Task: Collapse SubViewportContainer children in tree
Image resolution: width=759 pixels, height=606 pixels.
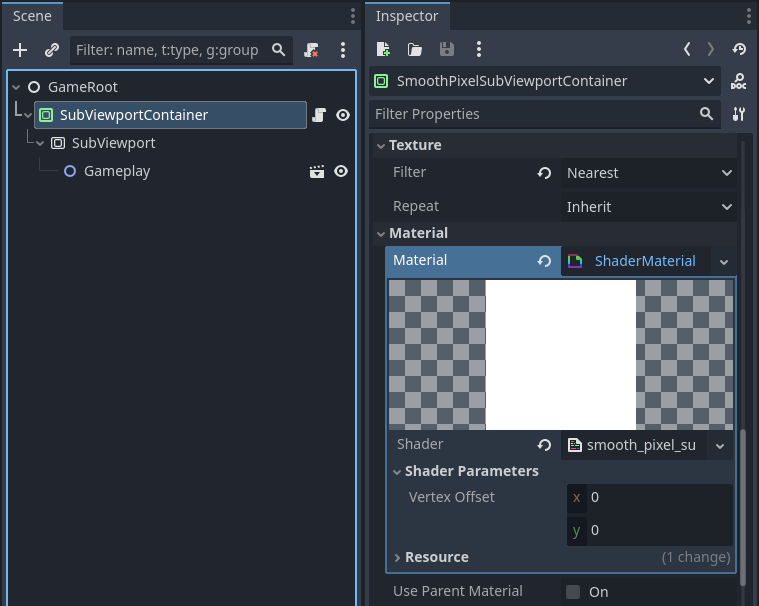Action: pos(28,115)
